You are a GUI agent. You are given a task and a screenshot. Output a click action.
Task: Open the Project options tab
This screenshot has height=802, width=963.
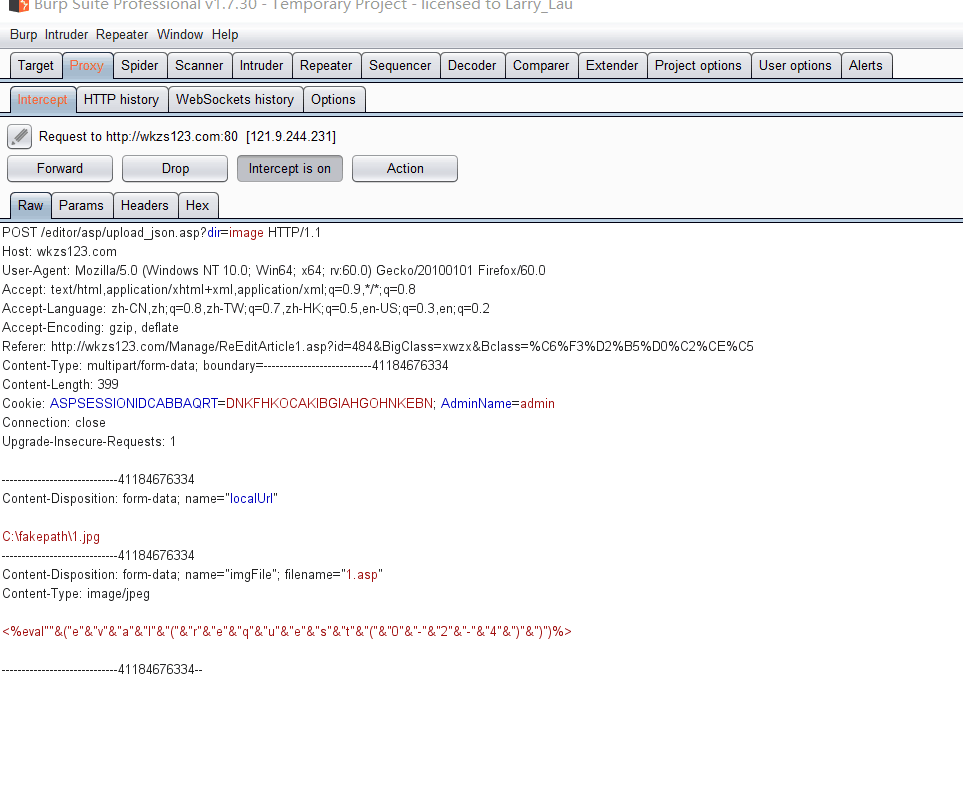pyautogui.click(x=698, y=65)
